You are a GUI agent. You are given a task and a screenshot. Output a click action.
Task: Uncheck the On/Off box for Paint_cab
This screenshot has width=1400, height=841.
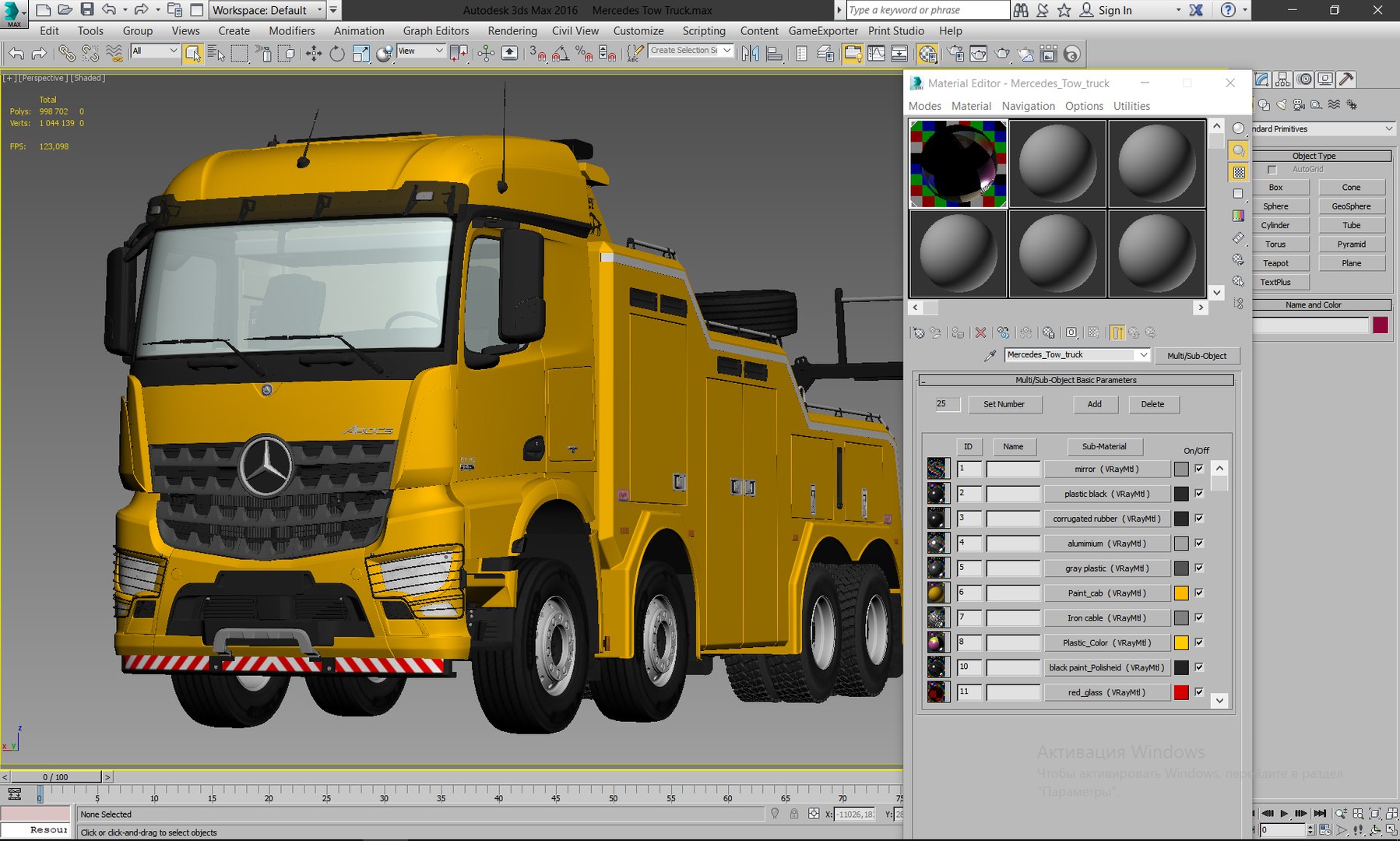tap(1199, 593)
